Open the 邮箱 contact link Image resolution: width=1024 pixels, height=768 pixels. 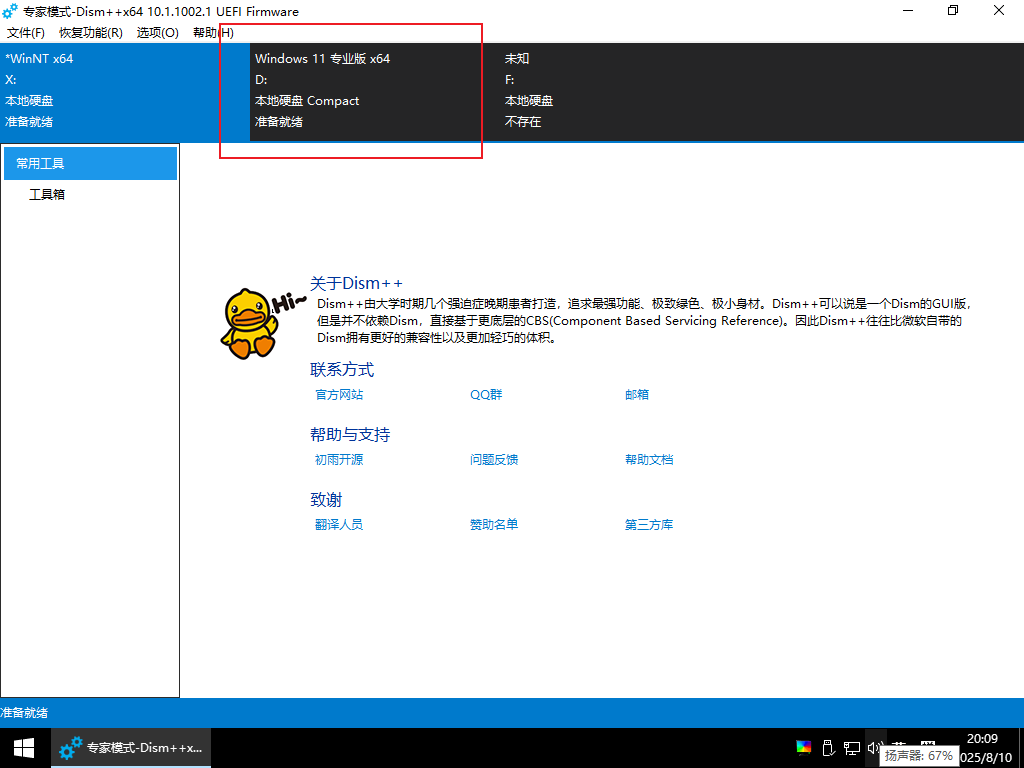[x=637, y=394]
